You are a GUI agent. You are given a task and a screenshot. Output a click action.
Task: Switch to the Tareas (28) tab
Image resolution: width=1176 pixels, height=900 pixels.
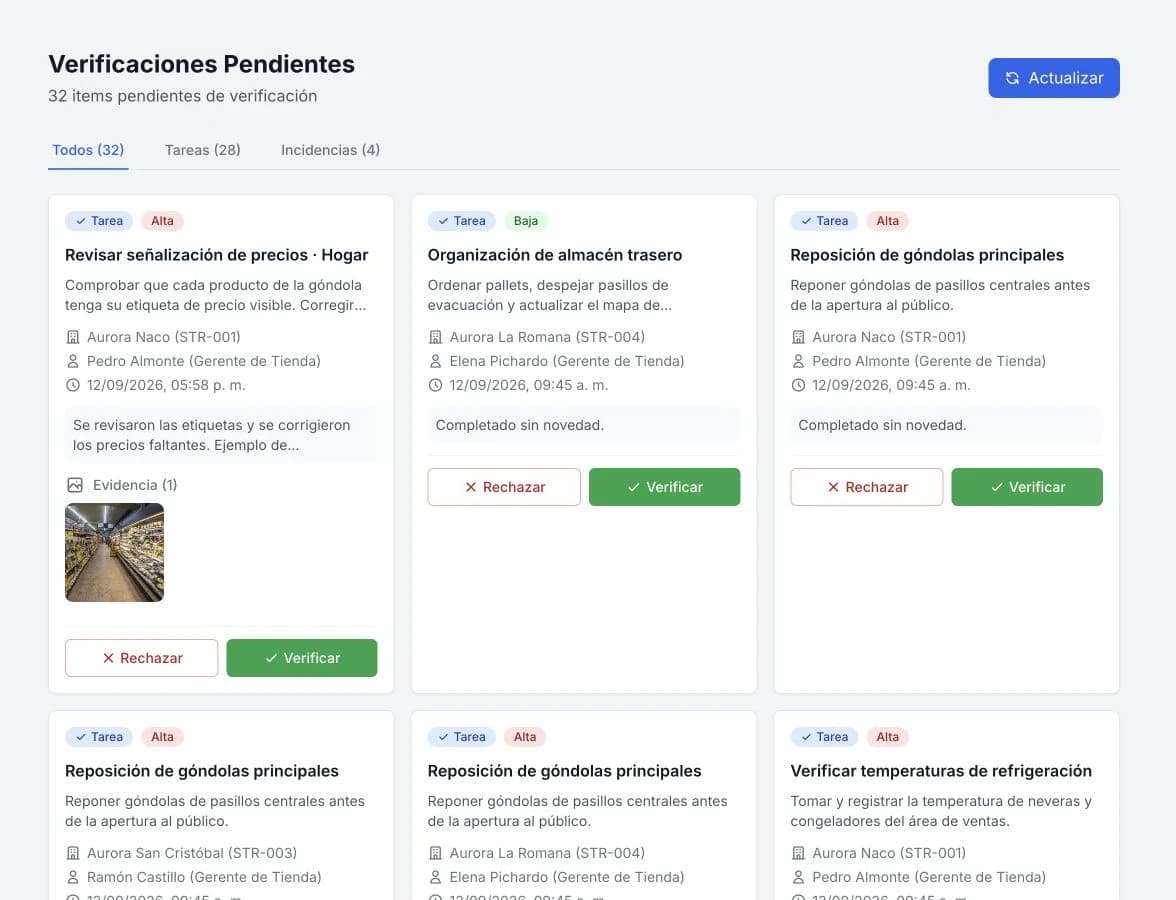202,150
